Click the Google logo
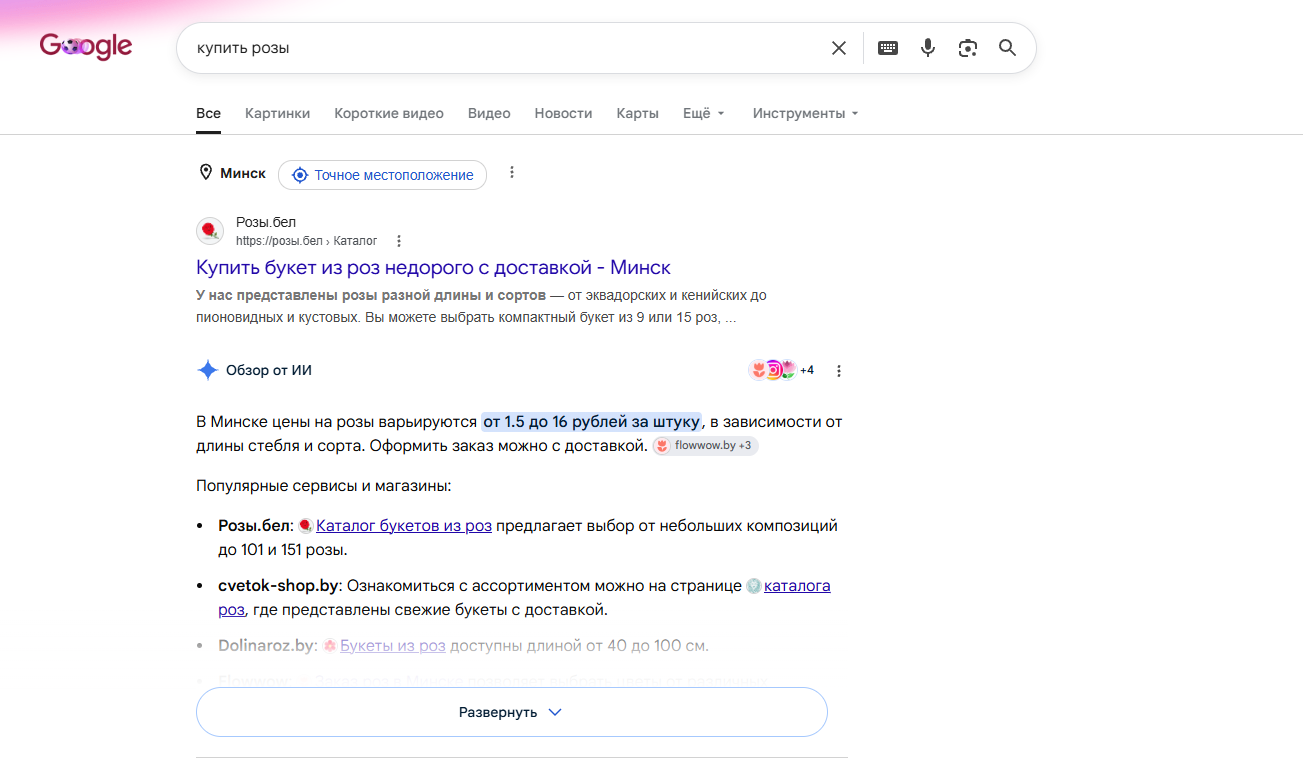This screenshot has width=1303, height=772. pos(86,46)
